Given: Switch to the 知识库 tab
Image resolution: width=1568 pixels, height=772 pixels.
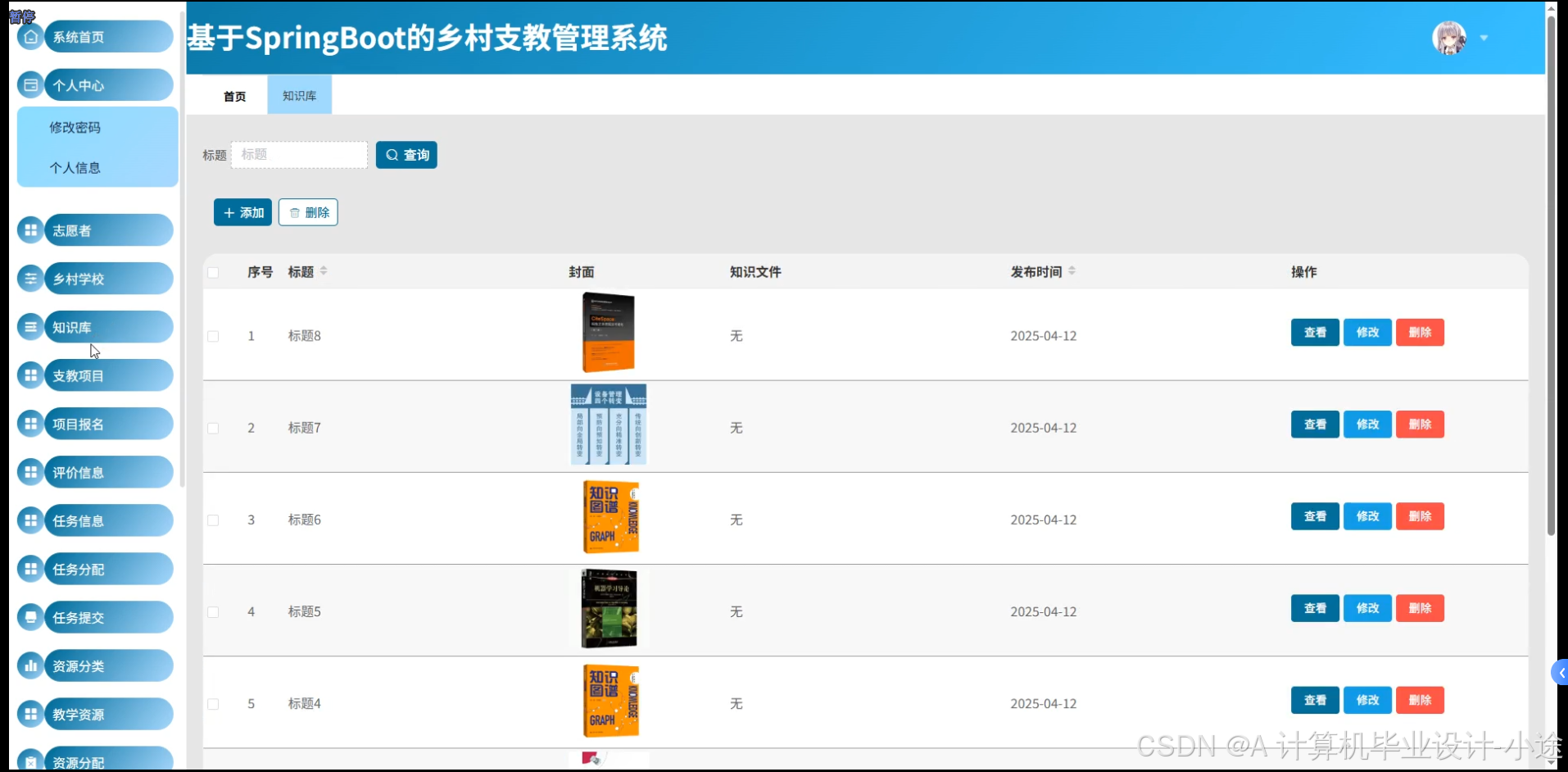Looking at the screenshot, I should click(x=300, y=96).
